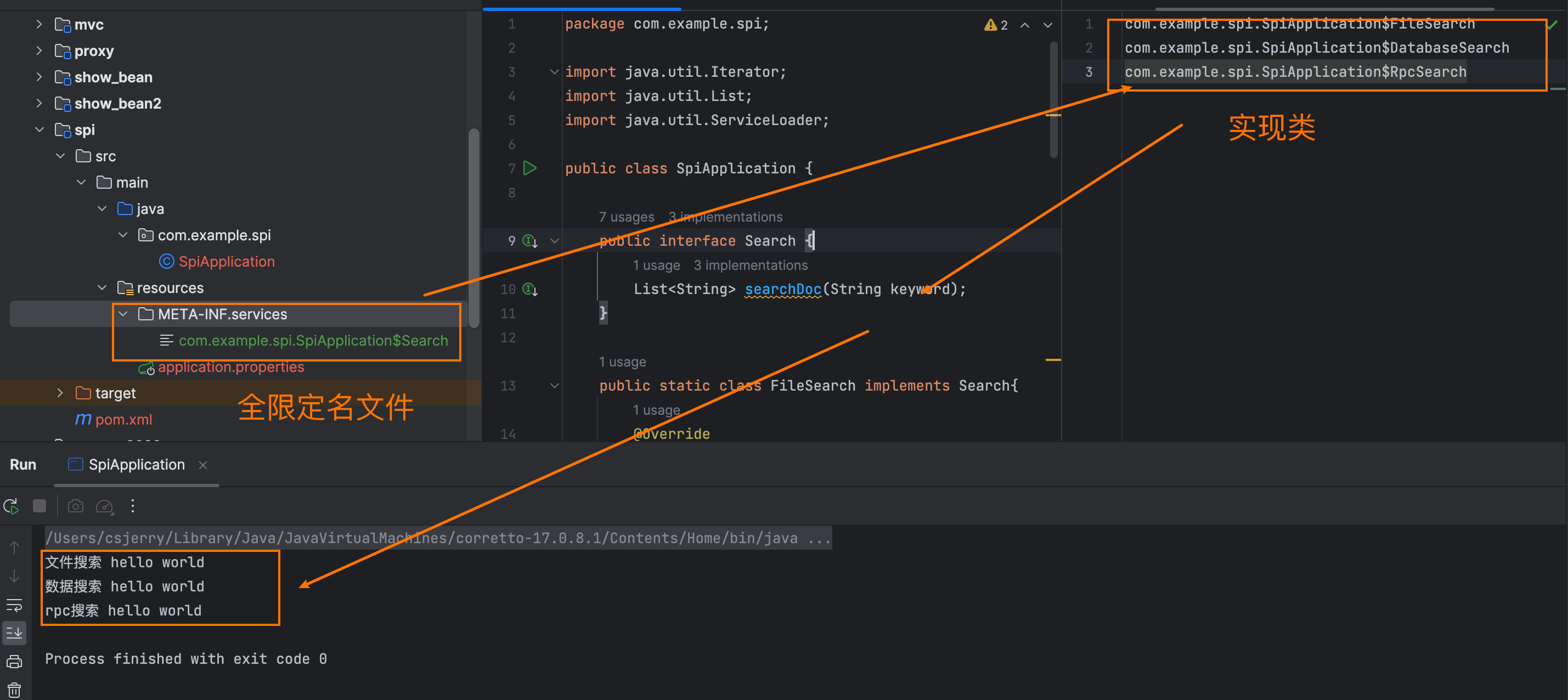The height and width of the screenshot is (700, 1568).
Task: Clear all console output trash icon
Action: coord(14,690)
